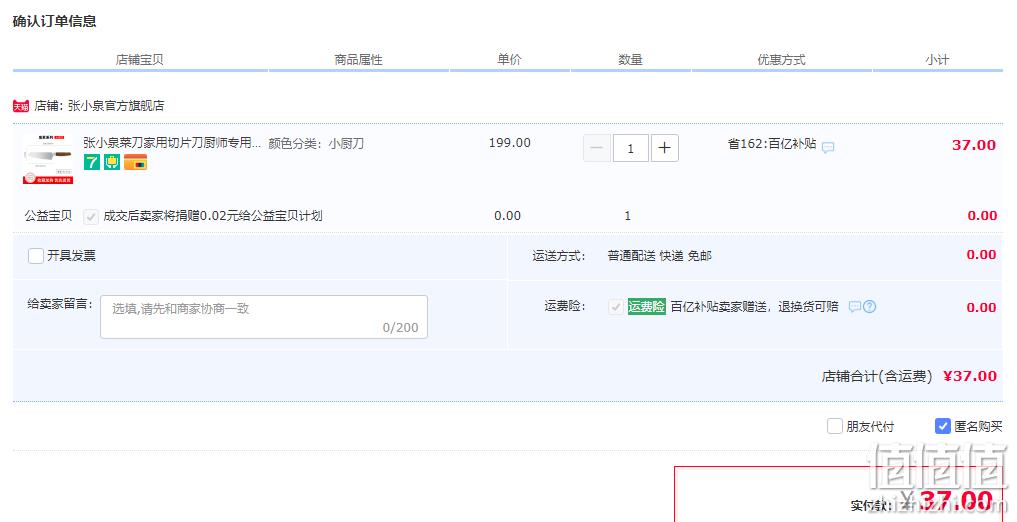
Task: Open the 张小泉官方旗舰店 store link
Action: [116, 106]
